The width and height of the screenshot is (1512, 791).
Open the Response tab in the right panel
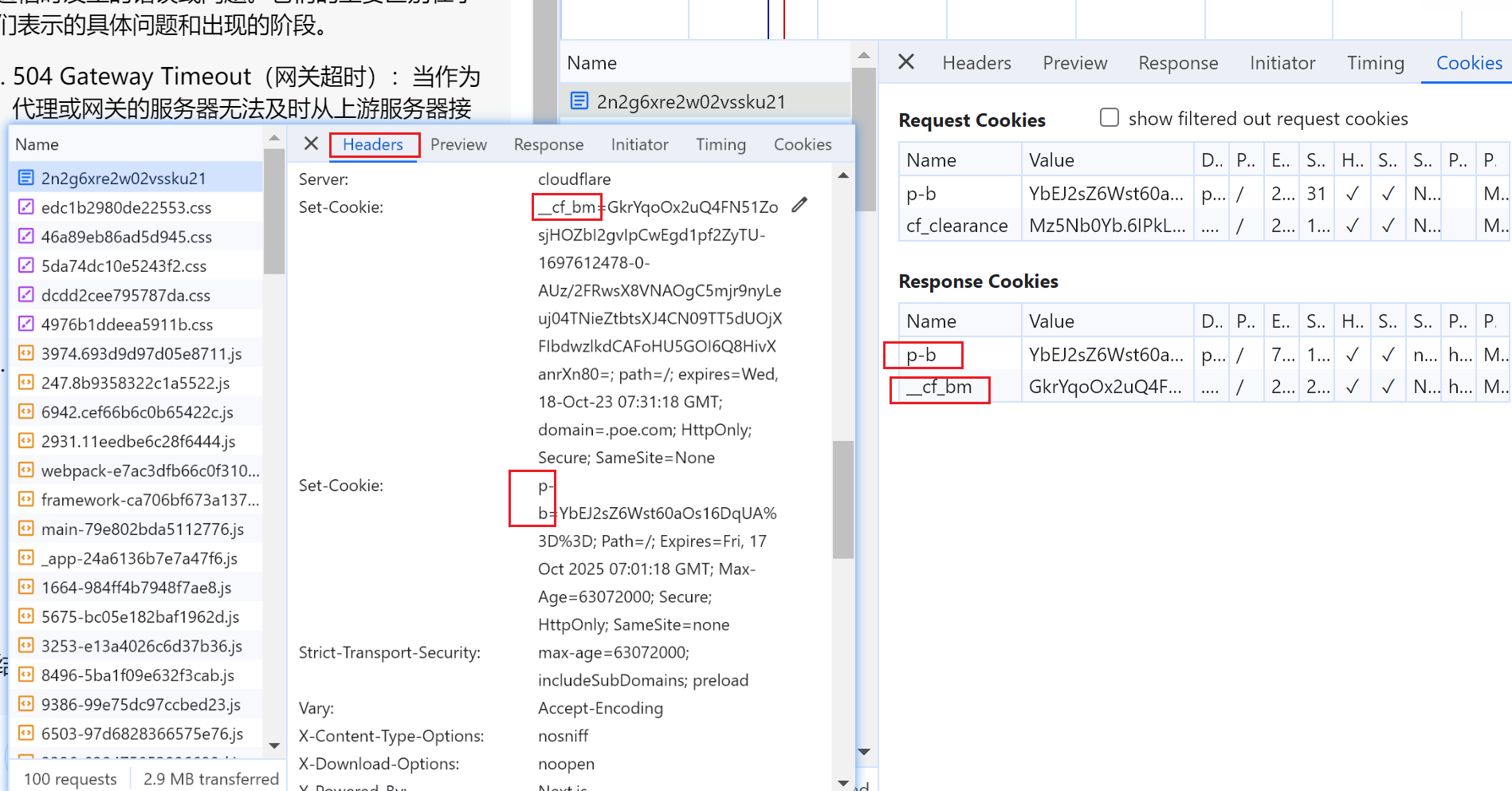(x=1177, y=63)
